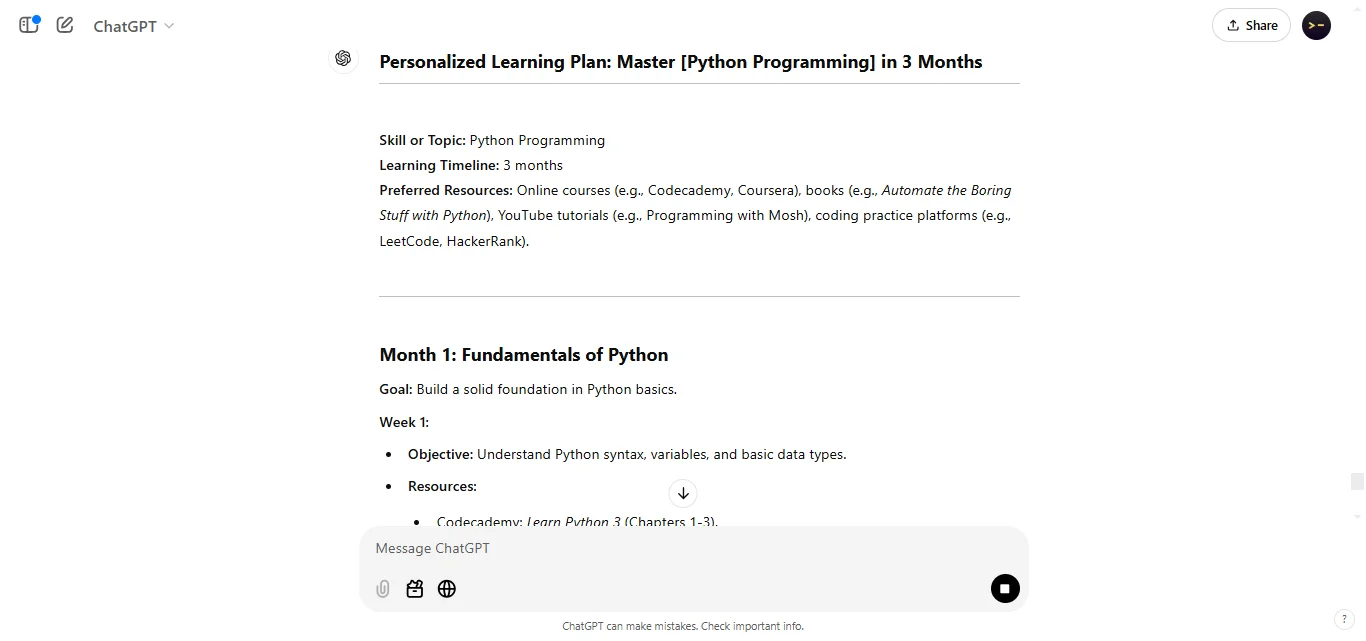The width and height of the screenshot is (1366, 641).
Task: Attach a file using the paperclip icon
Action: [x=383, y=589]
